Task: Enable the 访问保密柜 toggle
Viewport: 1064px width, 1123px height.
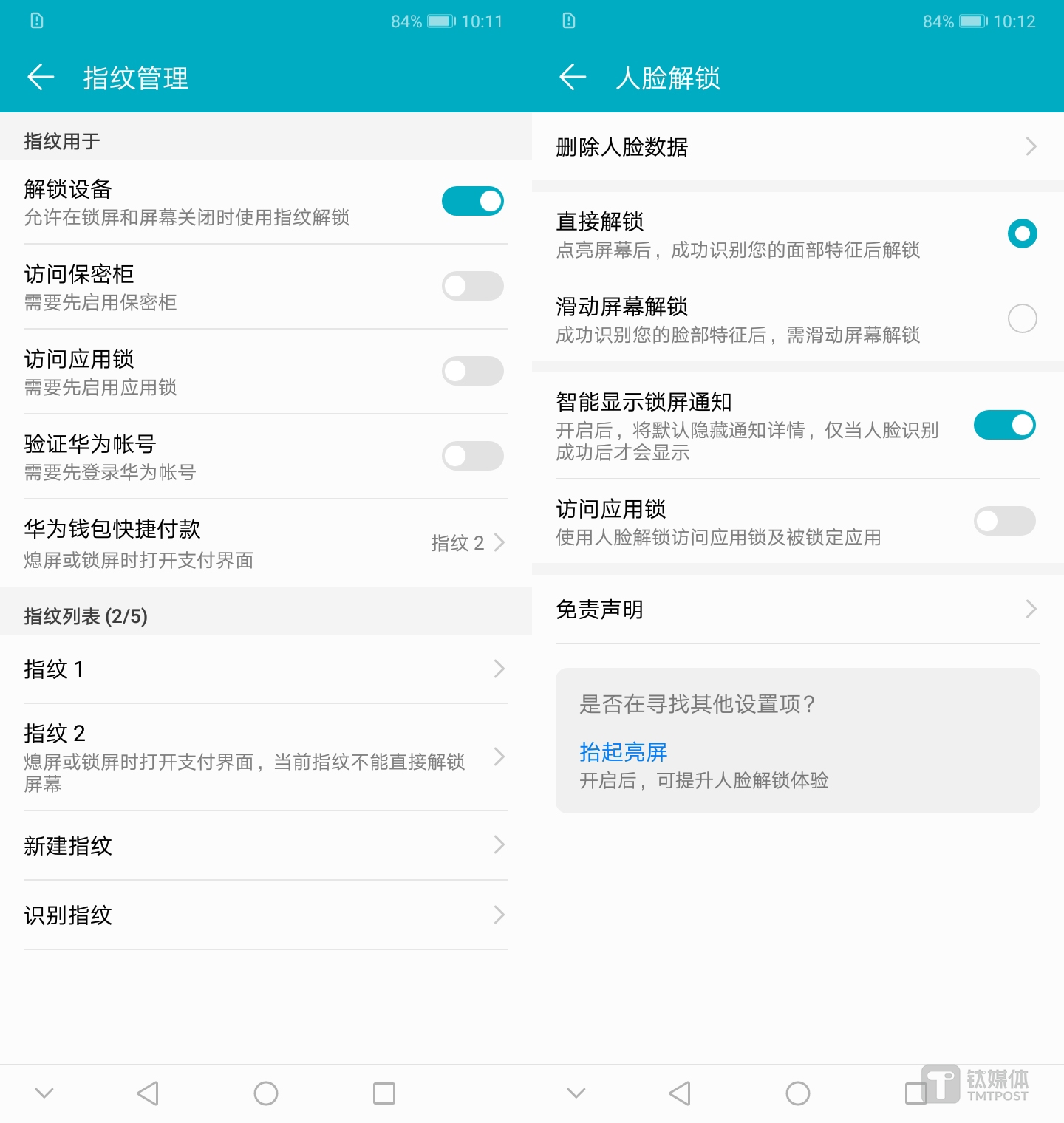Action: click(x=472, y=286)
